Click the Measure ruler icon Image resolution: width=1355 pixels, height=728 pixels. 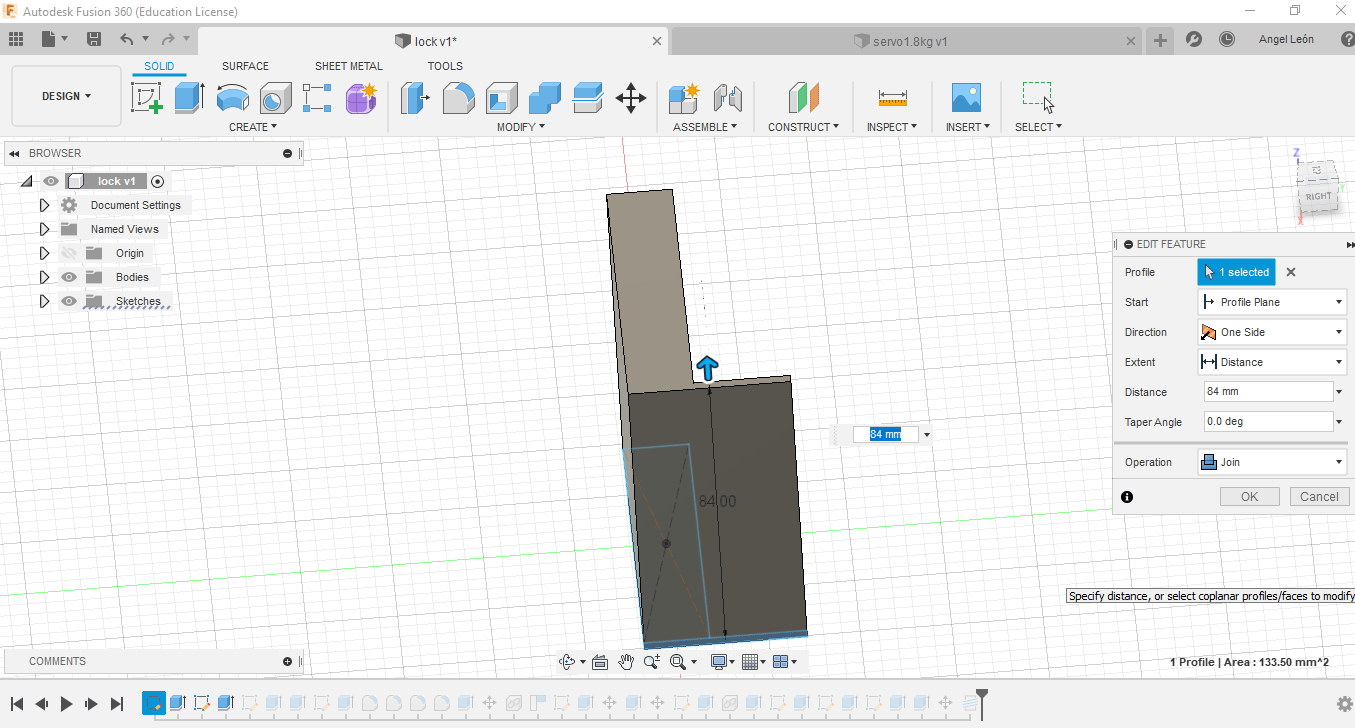click(x=892, y=98)
